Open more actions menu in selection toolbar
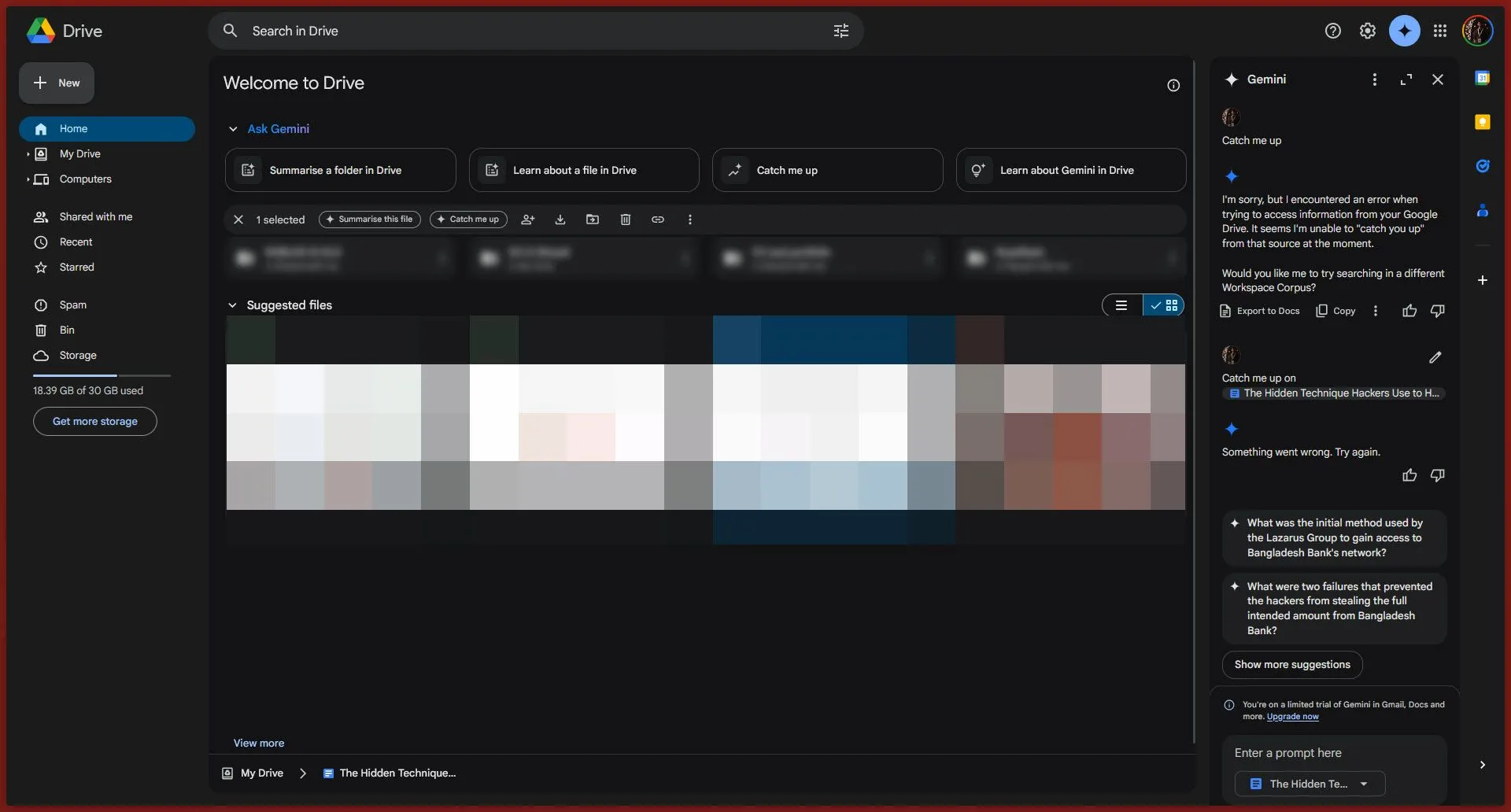 point(690,220)
